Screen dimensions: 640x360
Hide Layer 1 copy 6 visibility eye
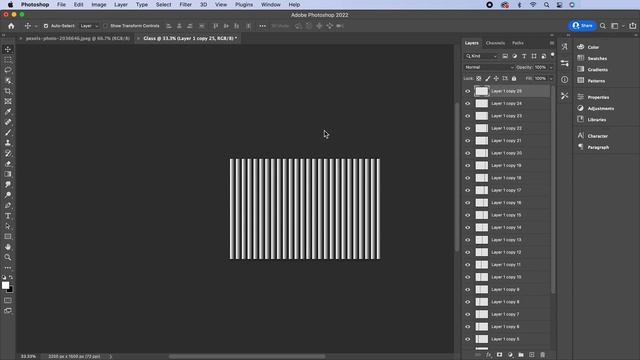click(x=468, y=327)
